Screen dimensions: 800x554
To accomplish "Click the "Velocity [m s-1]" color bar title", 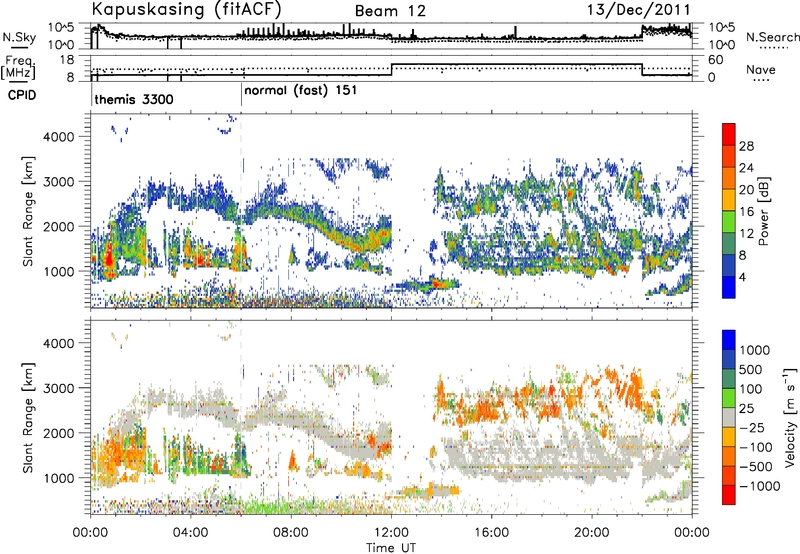I will click(790, 417).
